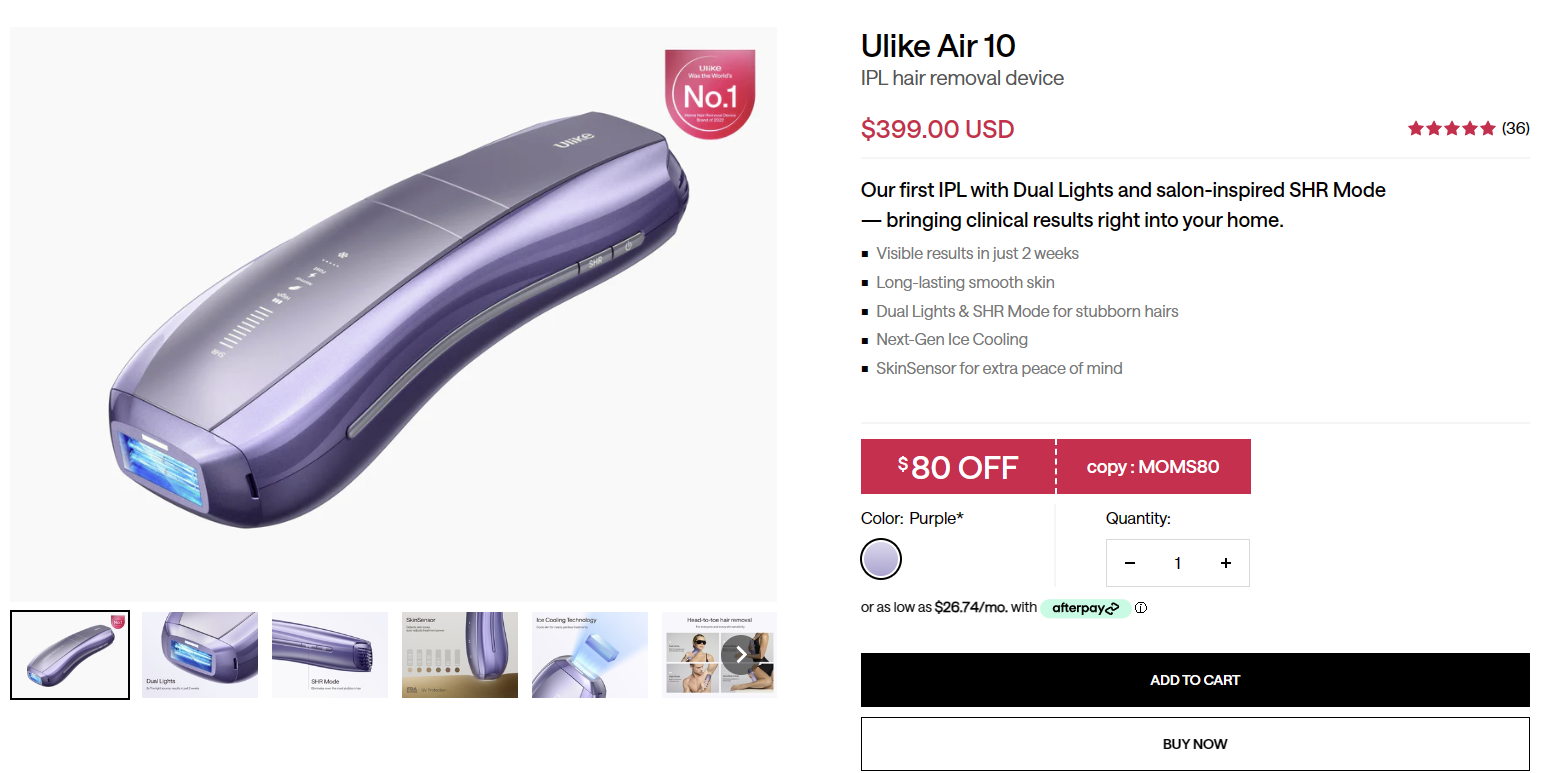The width and height of the screenshot is (1543, 773).
Task: Click the next thumbnails arrow
Action: [x=740, y=654]
